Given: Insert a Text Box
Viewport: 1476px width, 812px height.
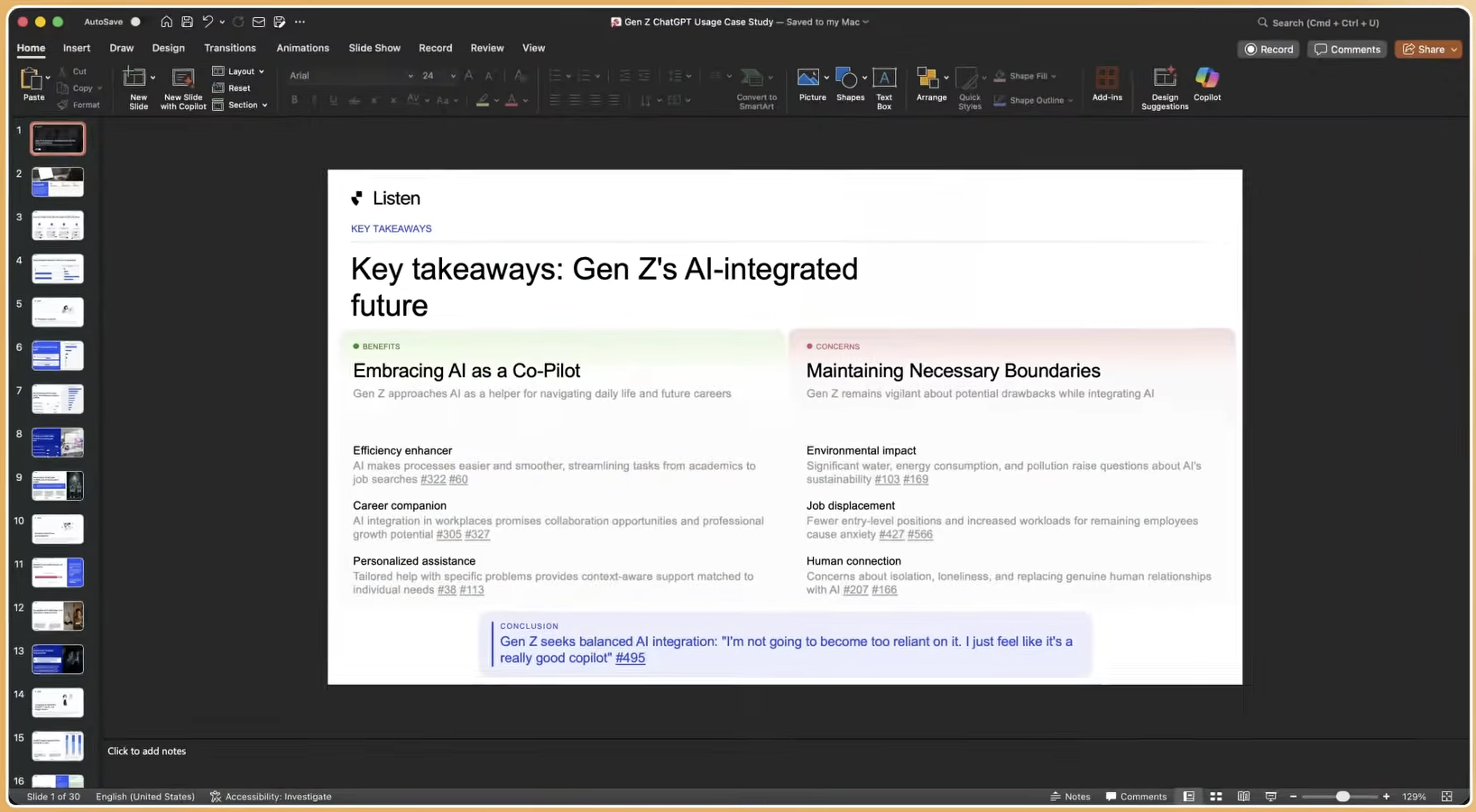Looking at the screenshot, I should pyautogui.click(x=883, y=86).
